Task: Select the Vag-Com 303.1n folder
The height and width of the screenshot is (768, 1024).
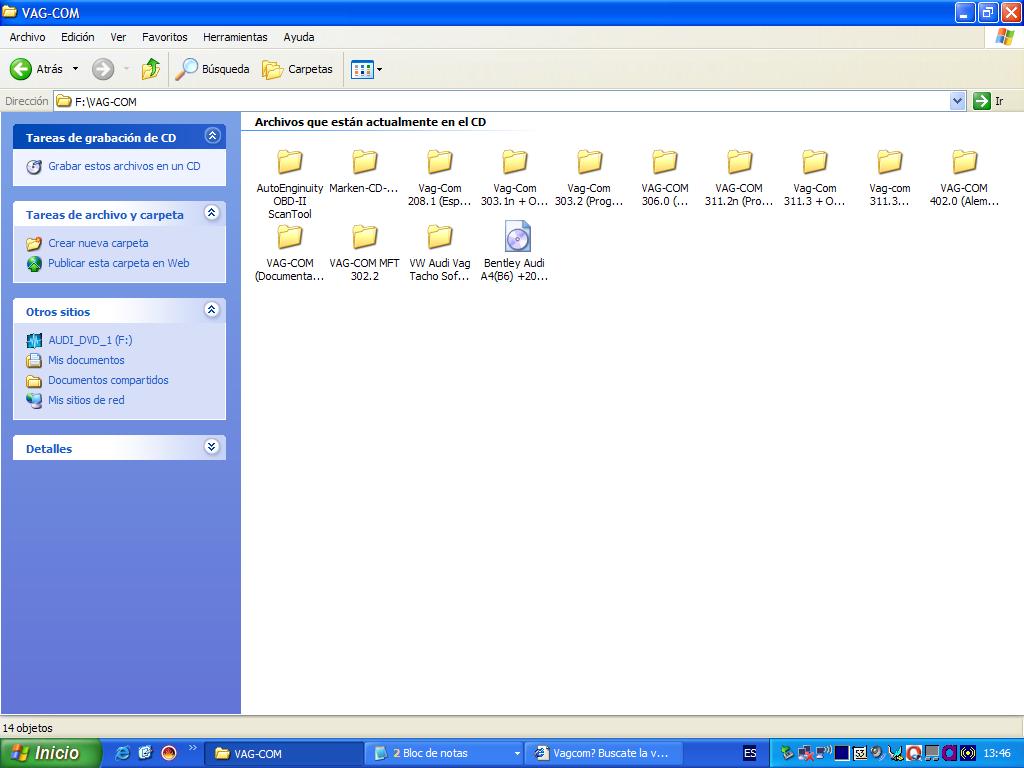Action: click(x=515, y=178)
